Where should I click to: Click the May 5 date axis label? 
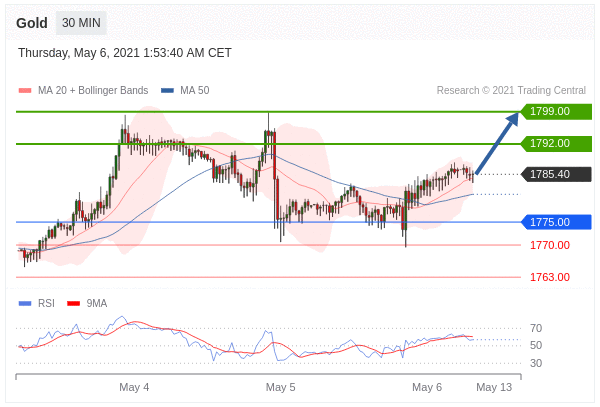[x=280, y=387]
